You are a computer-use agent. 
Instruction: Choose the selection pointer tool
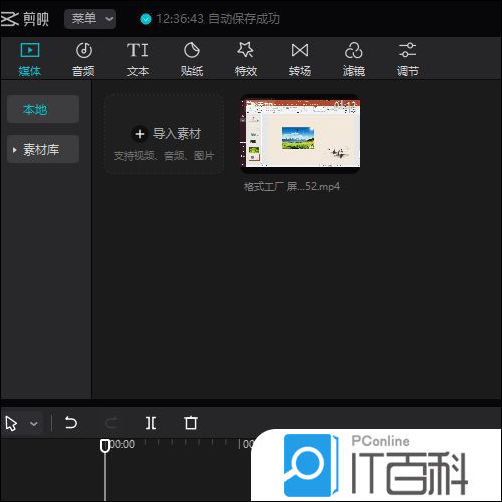pyautogui.click(x=11, y=424)
